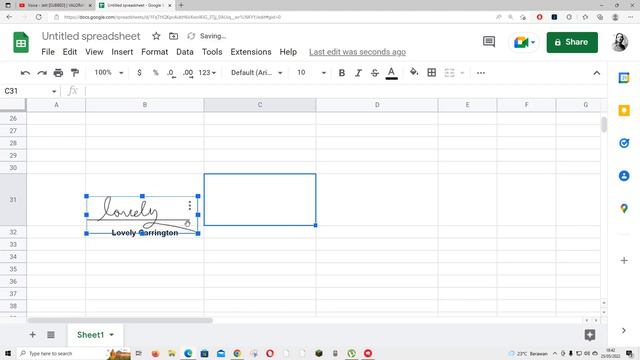Select the row 35 header
Image resolution: width=640 pixels, height=360 pixels.
pyautogui.click(x=13, y=269)
